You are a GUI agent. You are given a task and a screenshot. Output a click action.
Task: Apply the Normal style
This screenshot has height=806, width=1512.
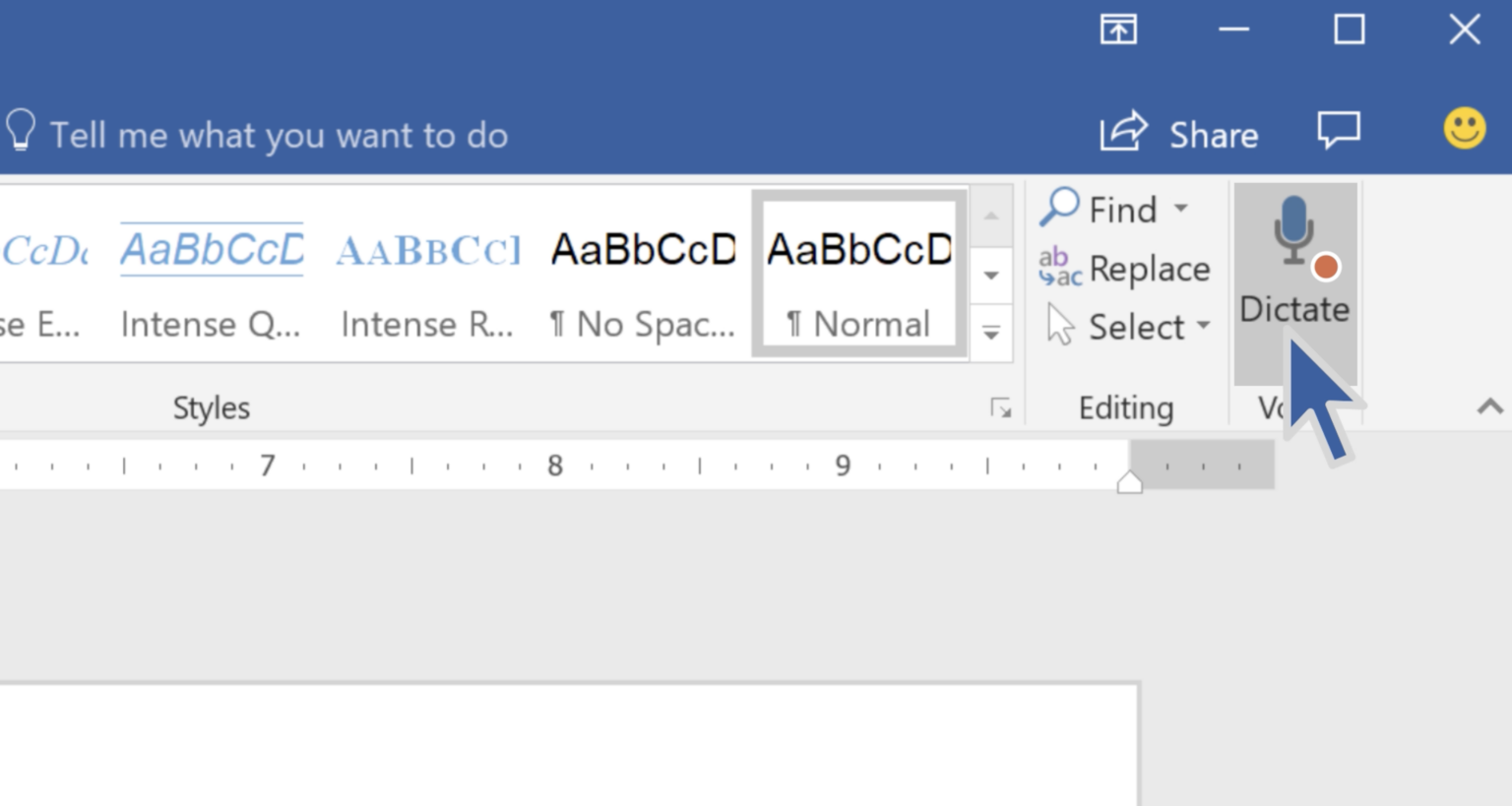click(x=858, y=275)
